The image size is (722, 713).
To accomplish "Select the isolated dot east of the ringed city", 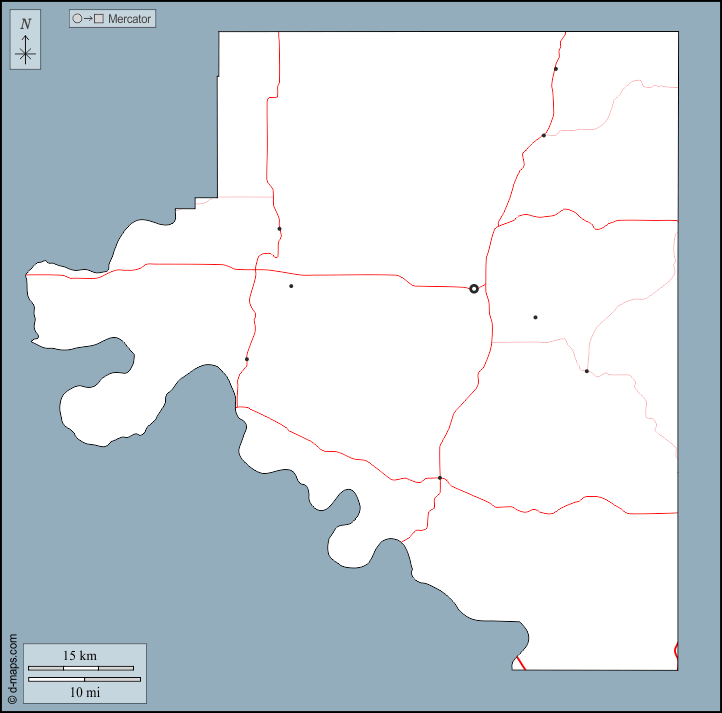I will tap(535, 317).
